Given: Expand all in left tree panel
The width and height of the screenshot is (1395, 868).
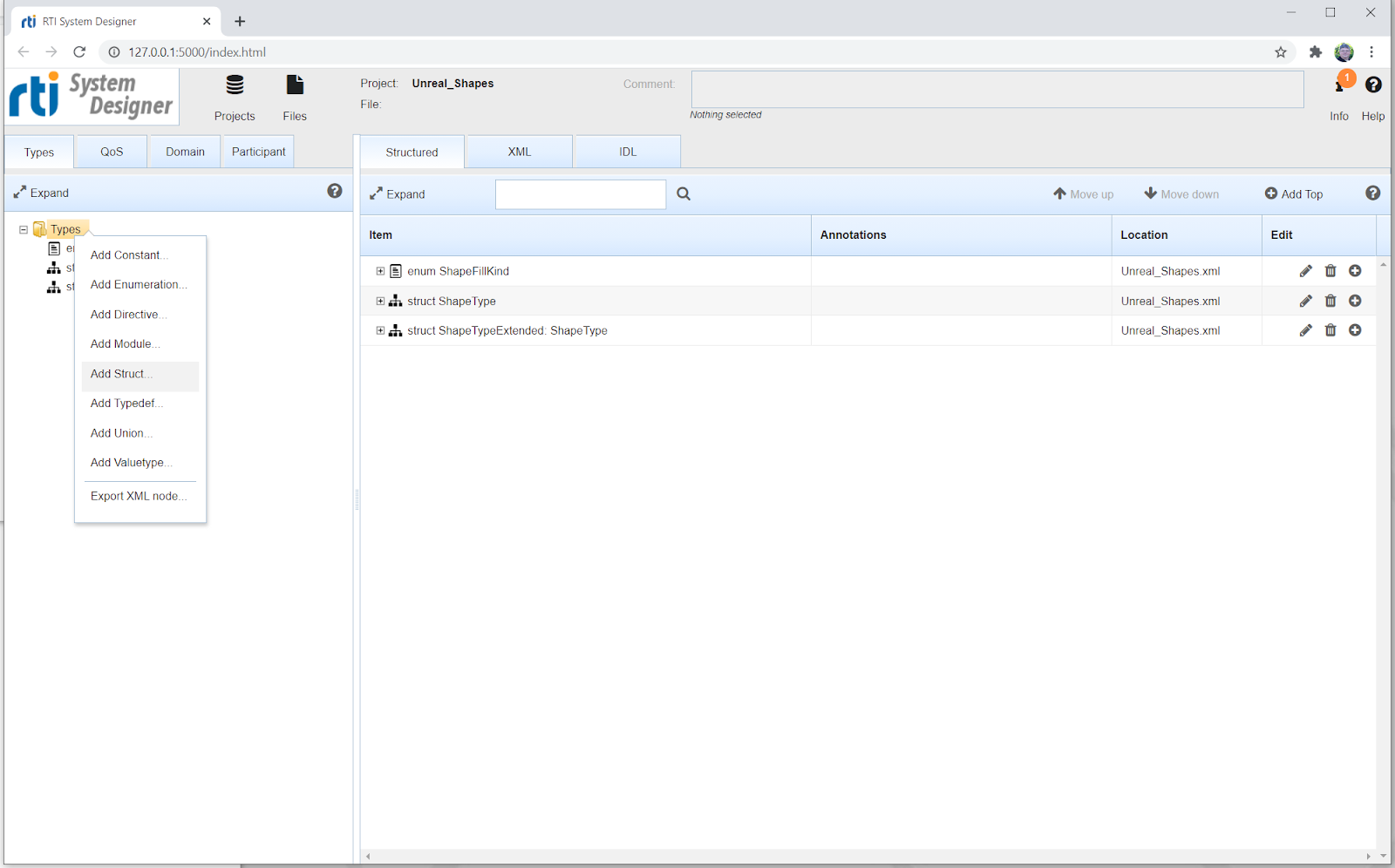Looking at the screenshot, I should tap(41, 193).
